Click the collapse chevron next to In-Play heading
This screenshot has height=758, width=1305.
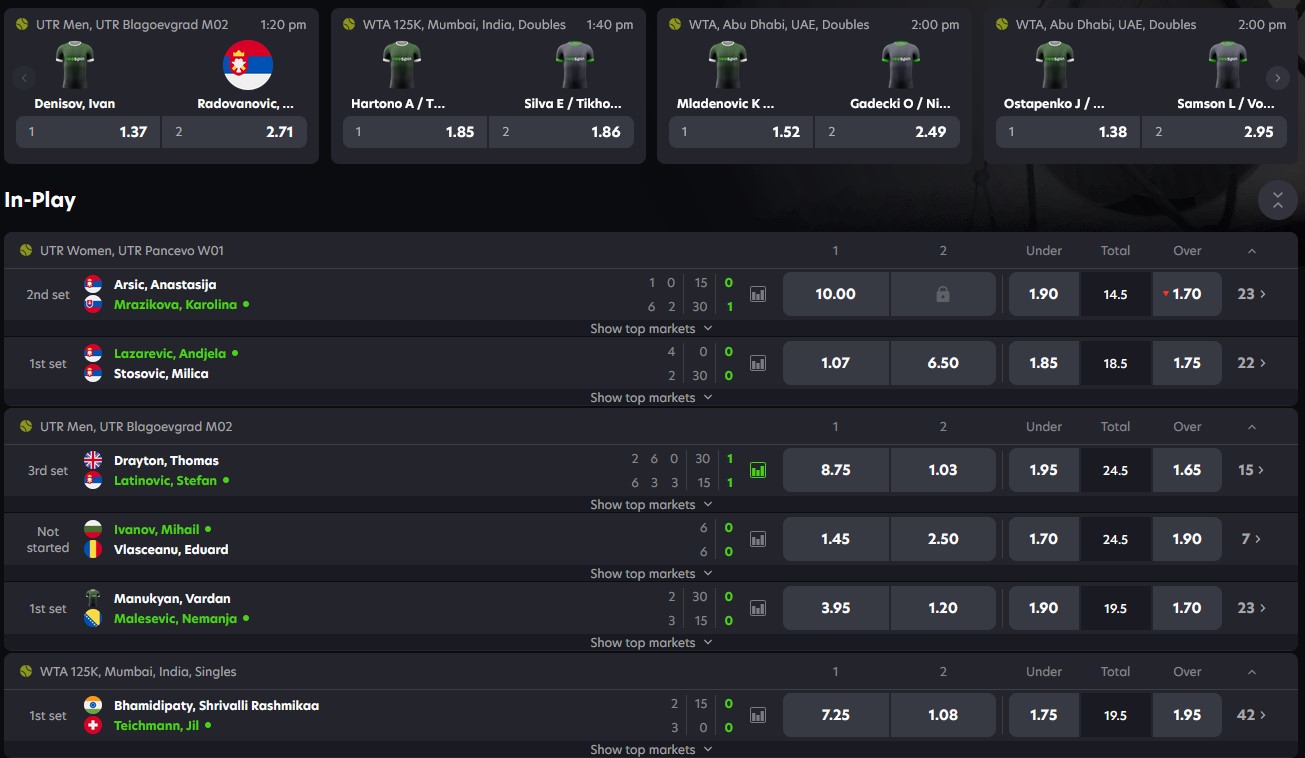(x=1277, y=200)
